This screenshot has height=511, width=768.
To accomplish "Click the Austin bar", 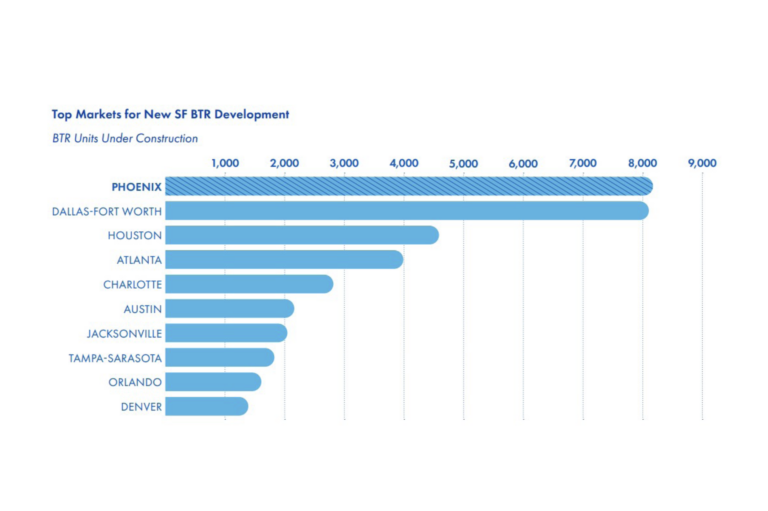I will (229, 309).
